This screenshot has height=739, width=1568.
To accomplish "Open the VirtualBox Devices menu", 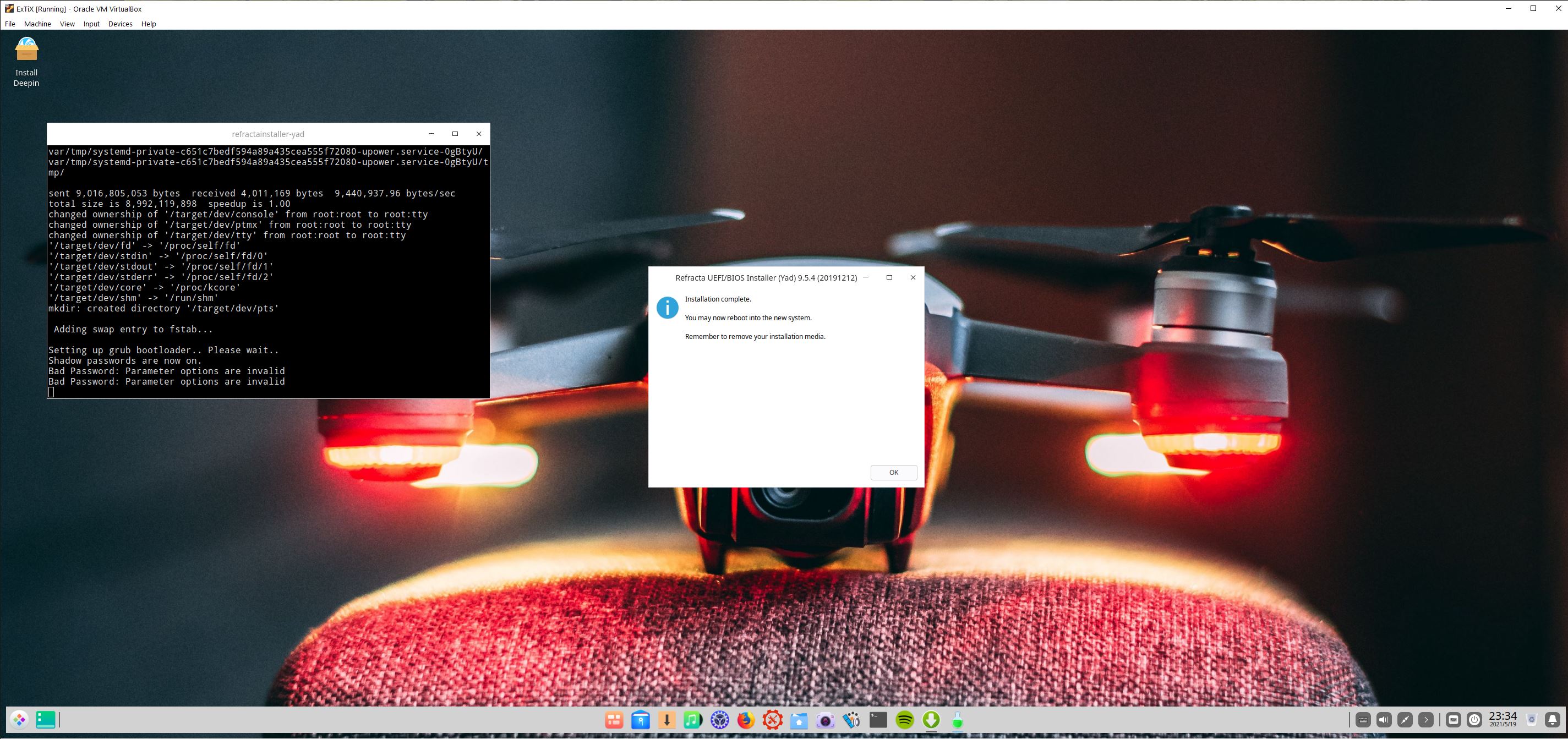I will (120, 24).
